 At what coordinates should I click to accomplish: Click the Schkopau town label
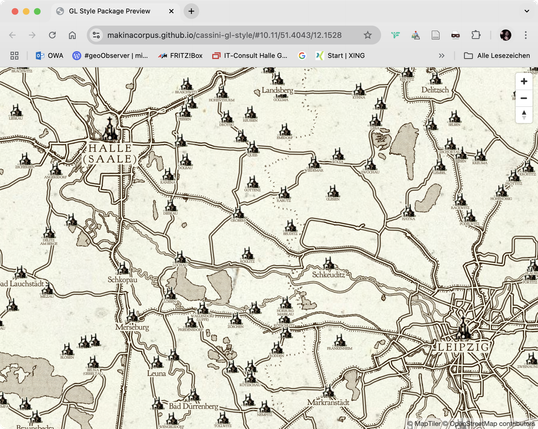coord(122,279)
